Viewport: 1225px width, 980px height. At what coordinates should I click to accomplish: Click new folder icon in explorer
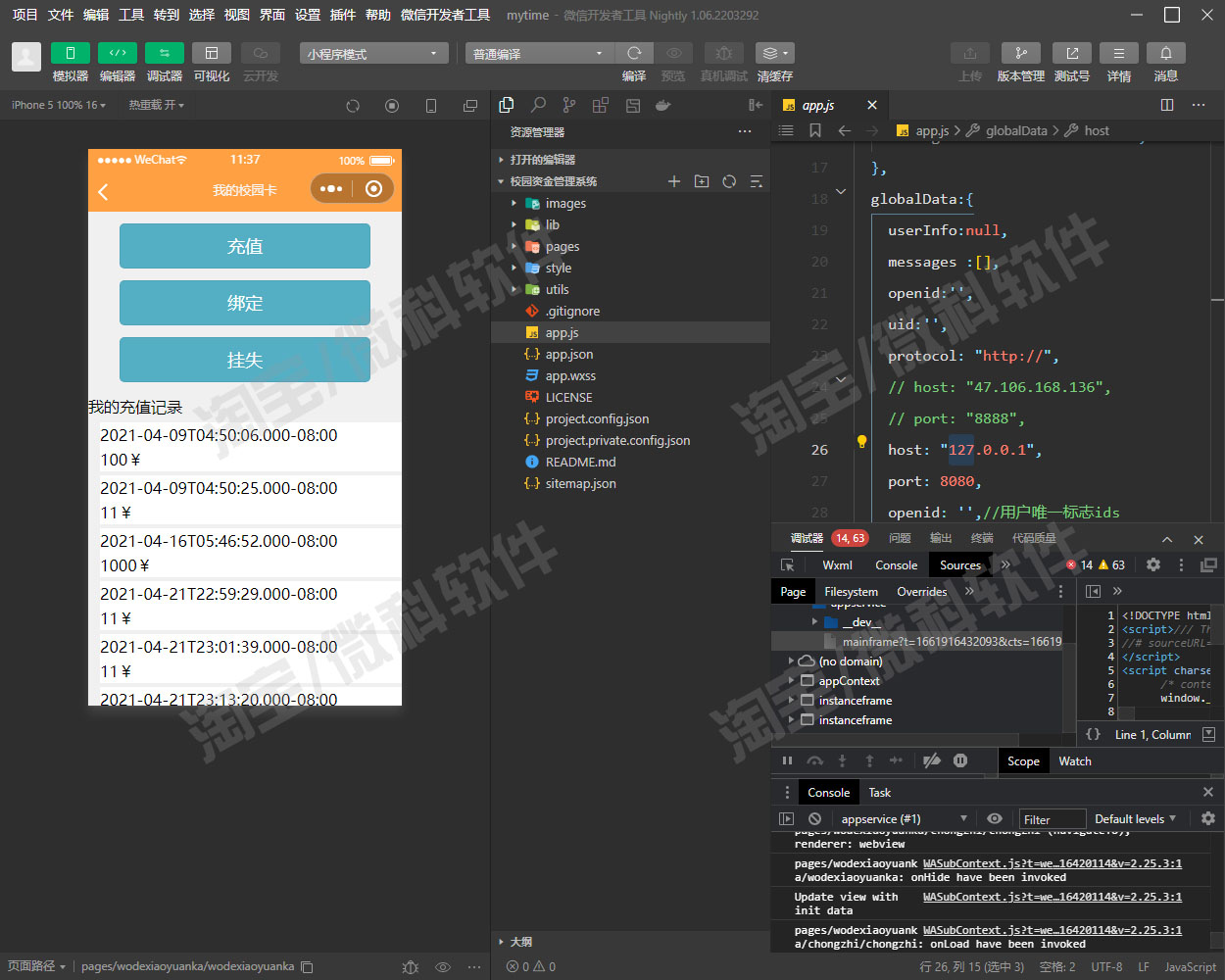point(702,181)
